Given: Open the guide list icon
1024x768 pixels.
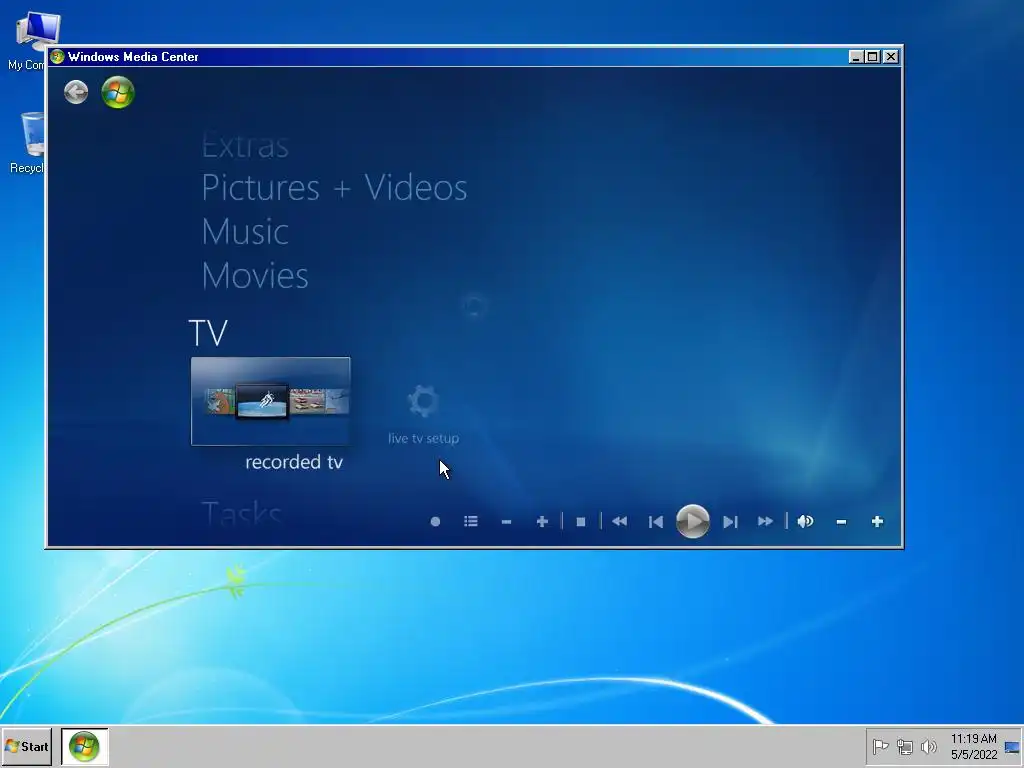Looking at the screenshot, I should coord(471,521).
